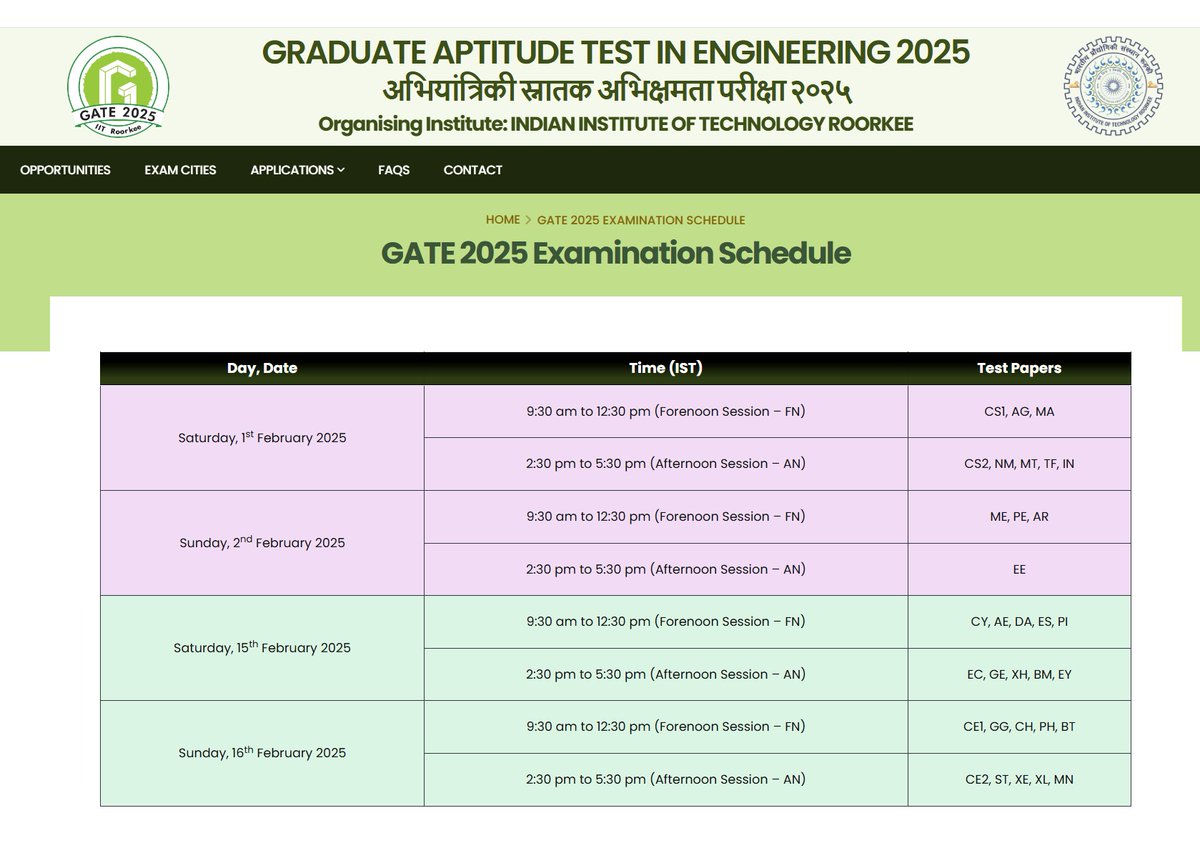The width and height of the screenshot is (1200, 848).
Task: Click the 'CS2, NM, MT, TF, IN' papers cell
Action: point(1019,464)
